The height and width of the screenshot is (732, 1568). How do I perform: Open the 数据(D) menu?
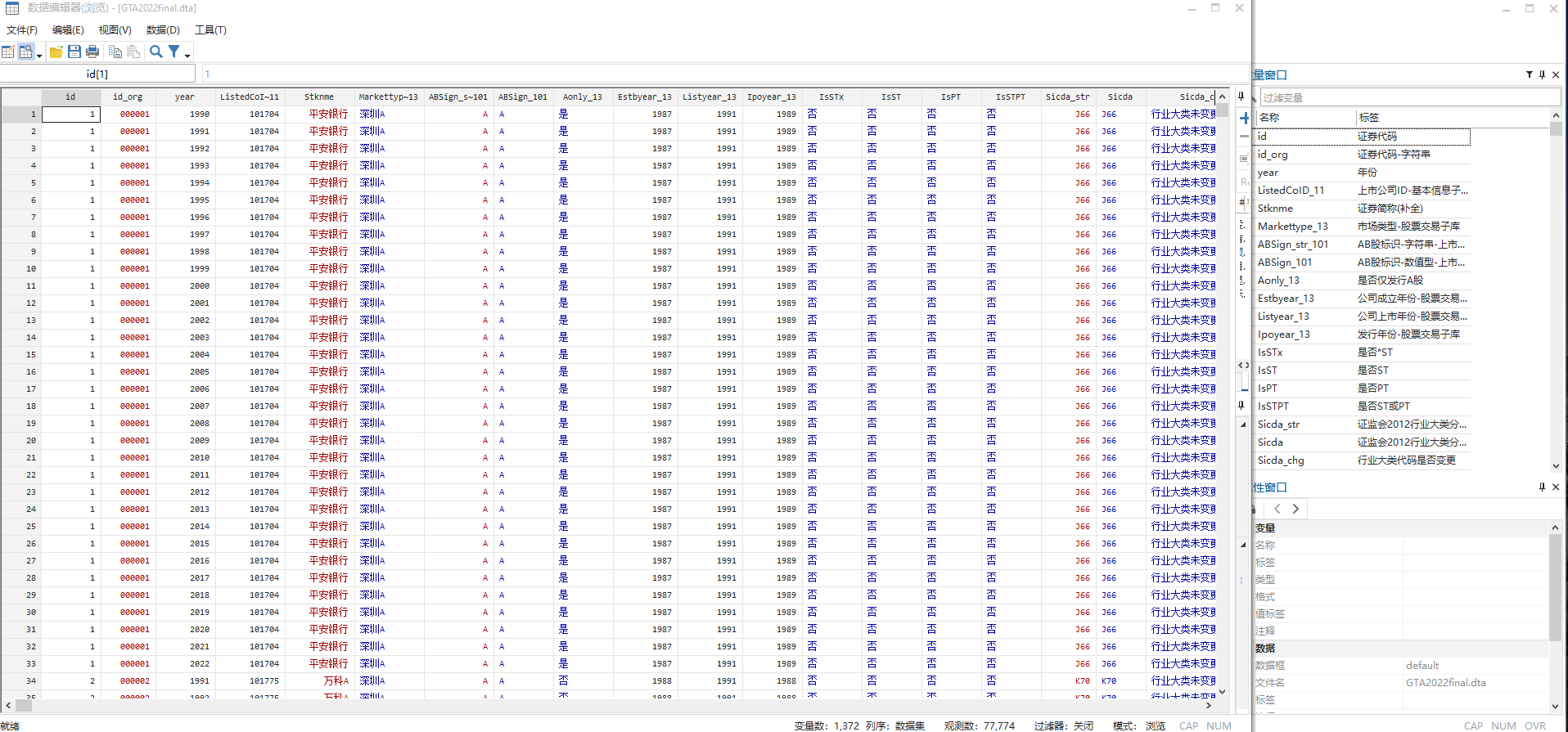pyautogui.click(x=163, y=30)
